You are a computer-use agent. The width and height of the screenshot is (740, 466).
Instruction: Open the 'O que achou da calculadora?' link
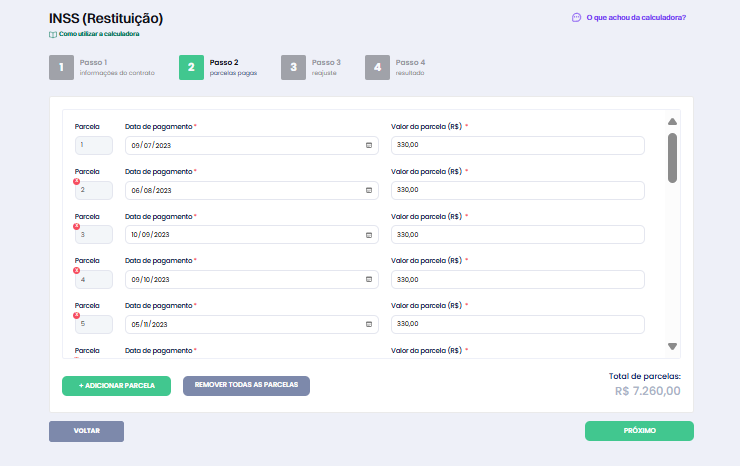(636, 17)
